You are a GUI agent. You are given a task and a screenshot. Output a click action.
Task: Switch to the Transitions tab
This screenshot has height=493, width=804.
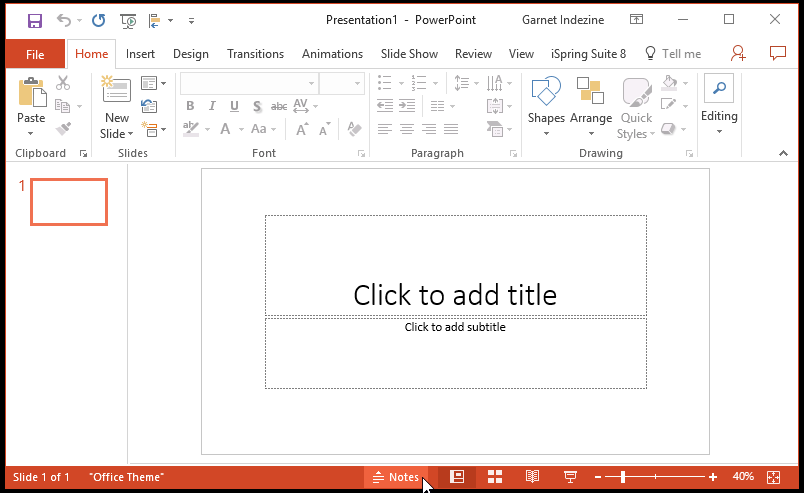[x=255, y=54]
